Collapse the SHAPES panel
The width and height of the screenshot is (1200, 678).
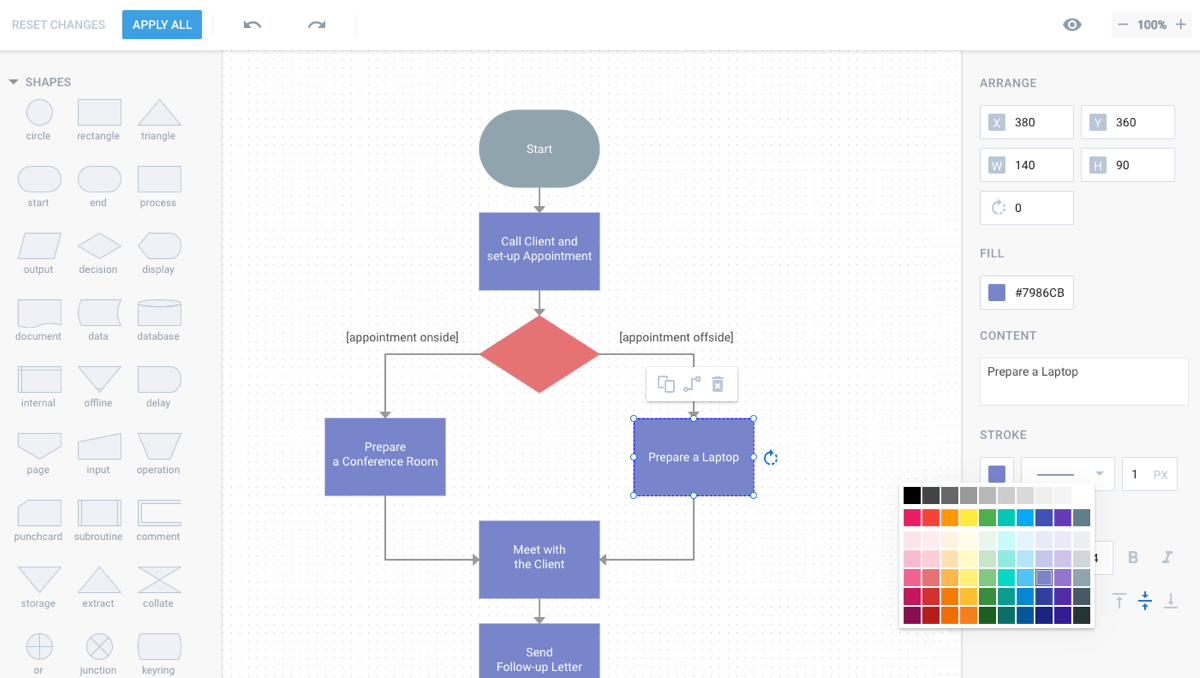[x=15, y=82]
